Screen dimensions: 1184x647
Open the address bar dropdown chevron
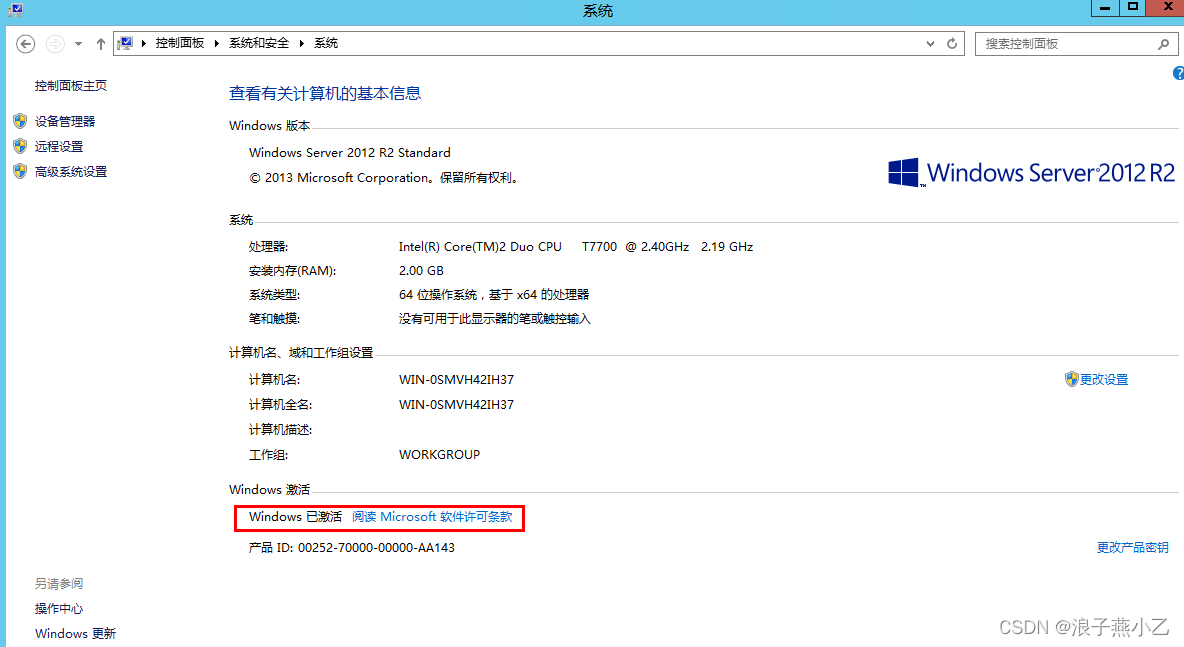pyautogui.click(x=930, y=43)
